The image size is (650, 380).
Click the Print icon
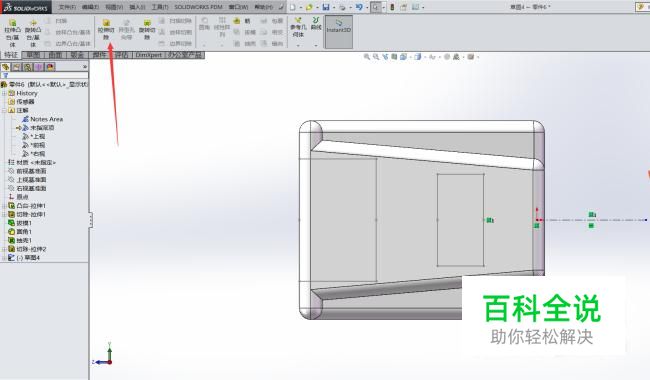click(x=342, y=7)
